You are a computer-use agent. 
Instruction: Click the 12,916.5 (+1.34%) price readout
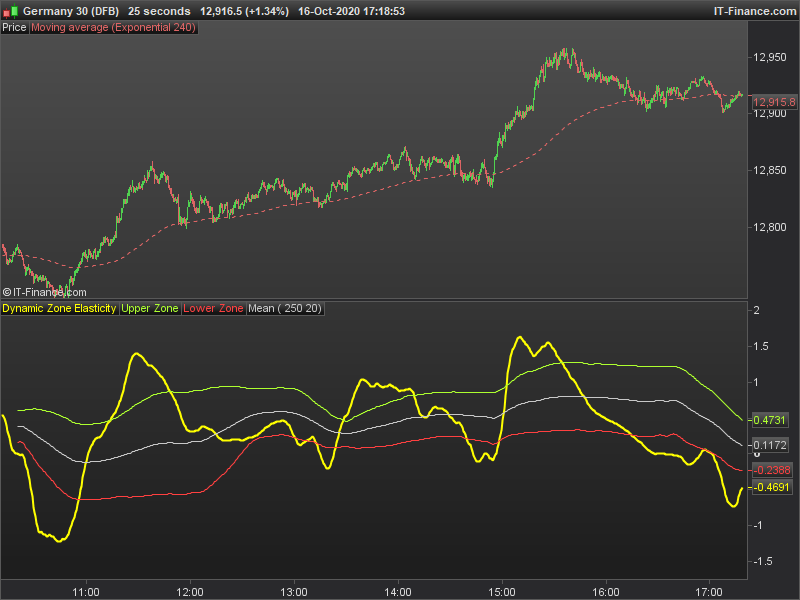pyautogui.click(x=244, y=11)
